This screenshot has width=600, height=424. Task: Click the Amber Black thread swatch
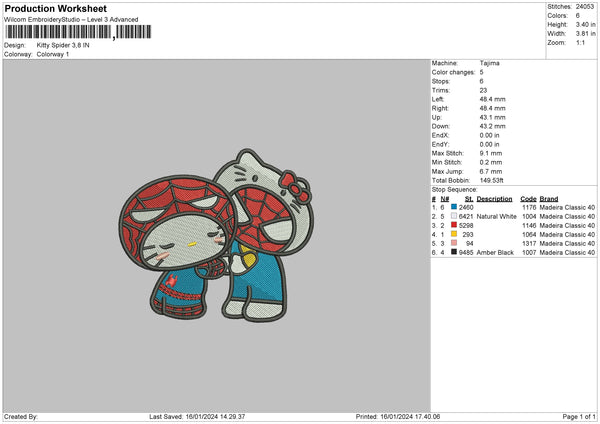click(x=454, y=252)
